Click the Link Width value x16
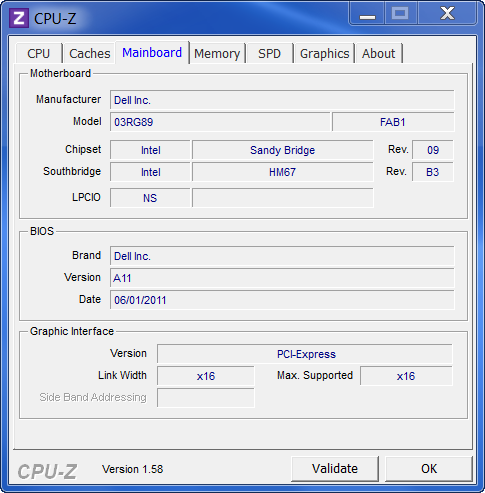The image size is (485, 493). (x=206, y=376)
